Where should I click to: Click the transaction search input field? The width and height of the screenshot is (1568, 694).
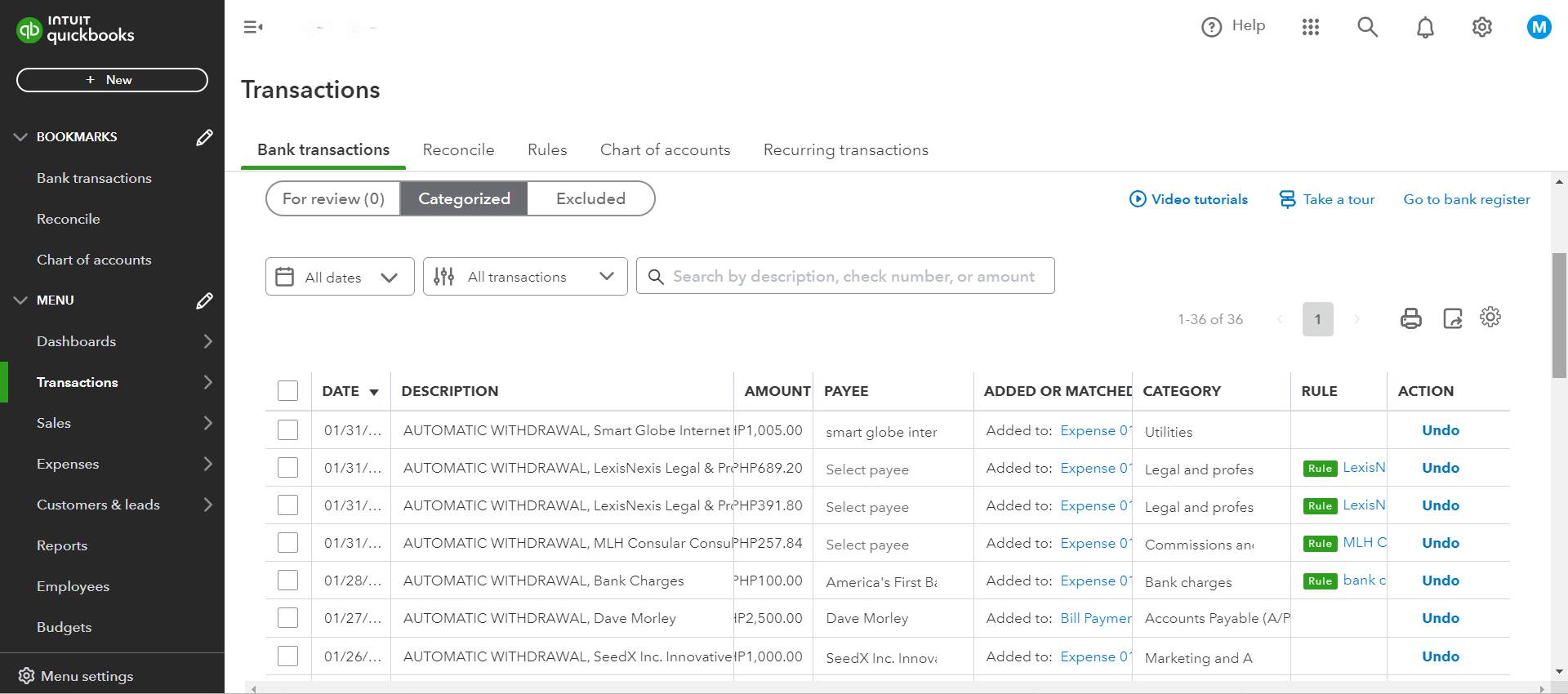point(853,277)
